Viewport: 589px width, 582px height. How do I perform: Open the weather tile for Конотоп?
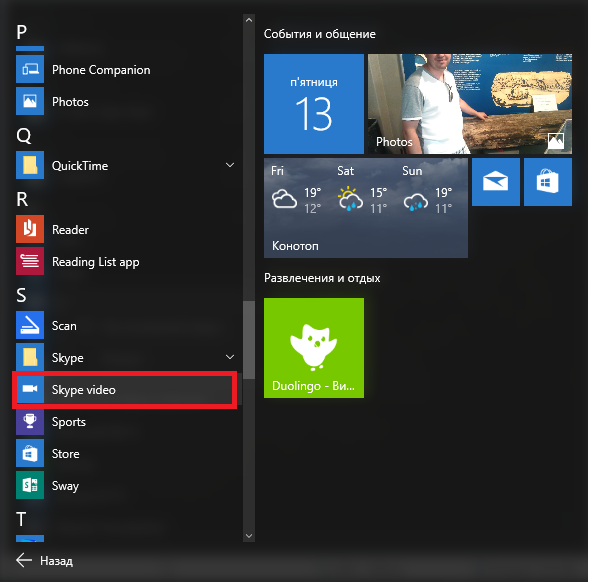click(366, 208)
